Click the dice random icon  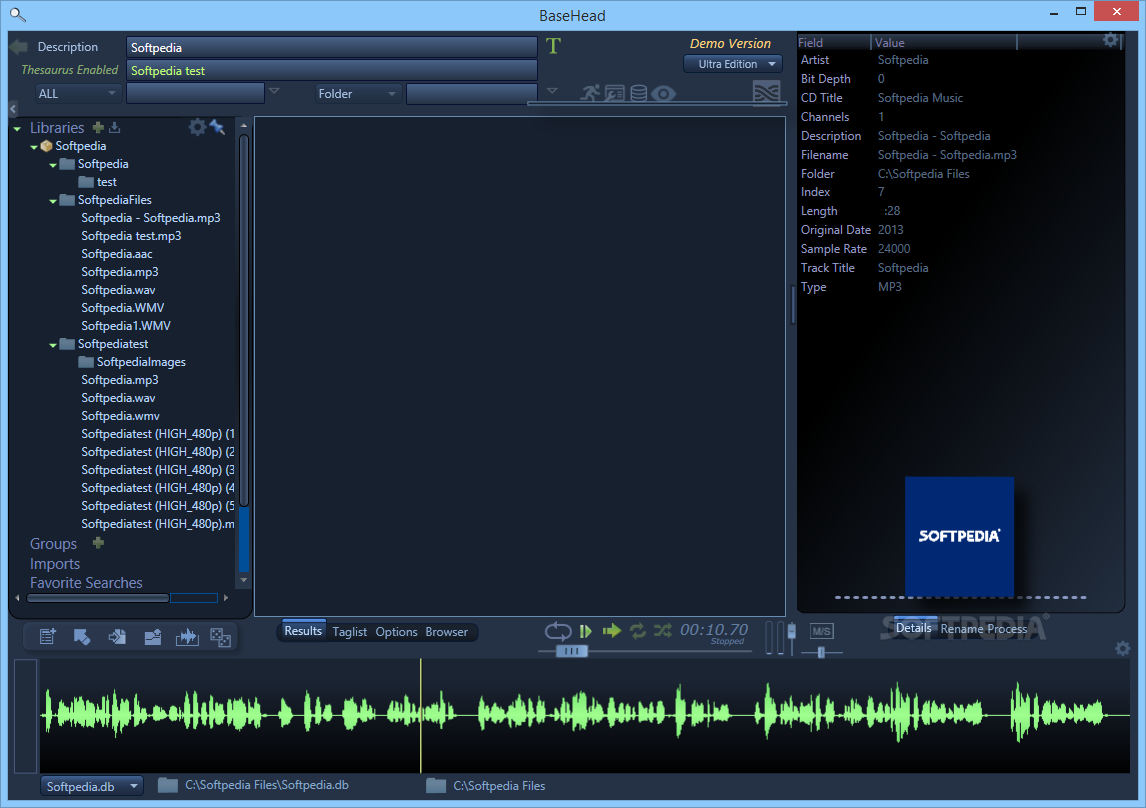221,637
